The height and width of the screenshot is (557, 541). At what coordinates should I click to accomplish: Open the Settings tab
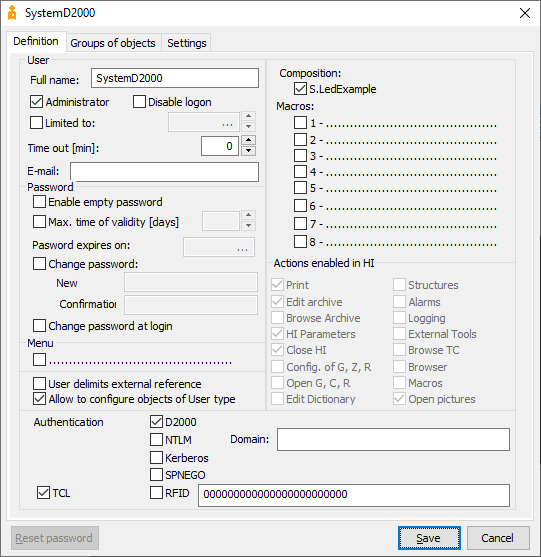coord(186,43)
